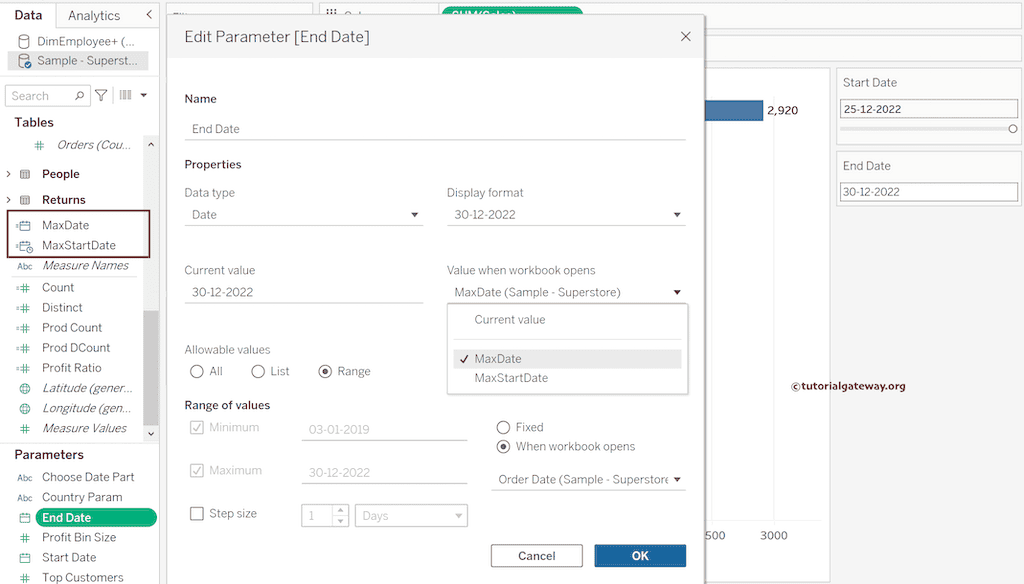Collapse the Data pane with the arrow
1024x584 pixels.
point(149,15)
